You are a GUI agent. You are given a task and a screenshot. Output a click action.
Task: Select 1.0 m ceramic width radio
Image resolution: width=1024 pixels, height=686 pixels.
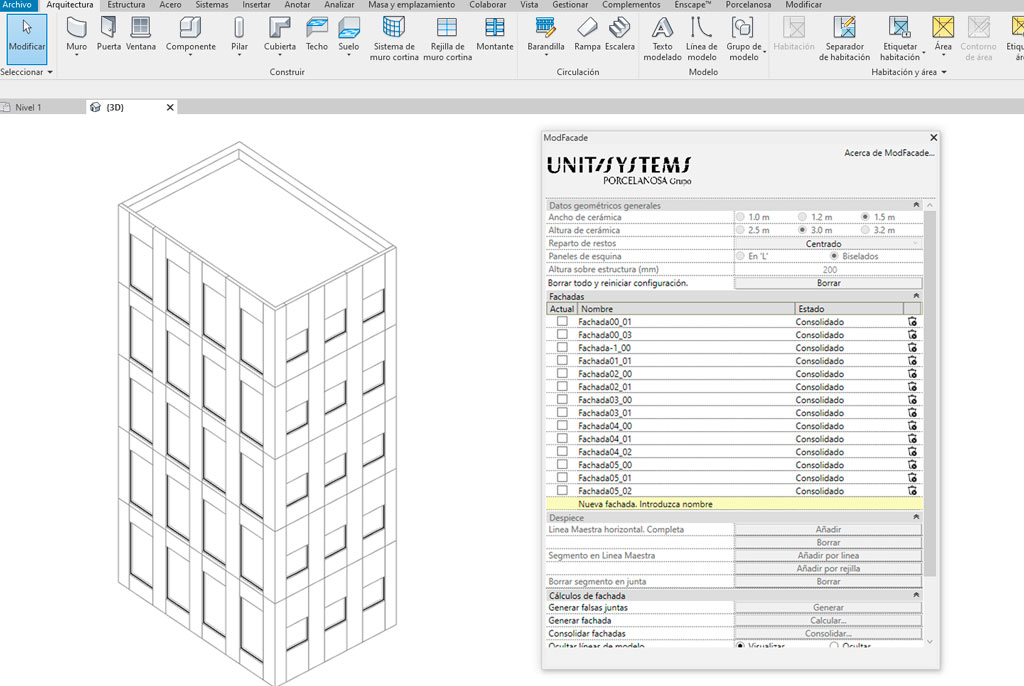coord(740,217)
